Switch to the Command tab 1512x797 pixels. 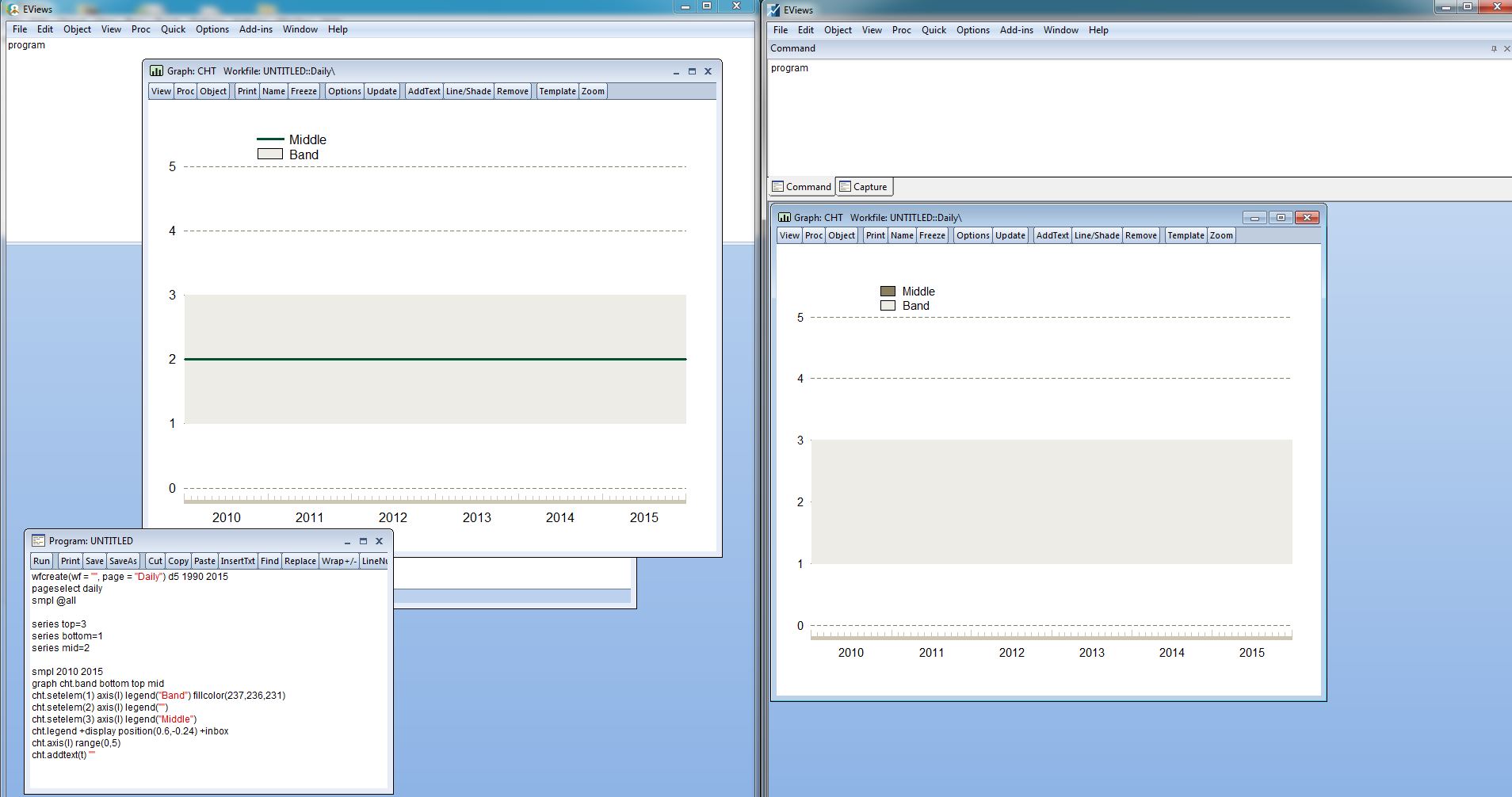pos(801,187)
